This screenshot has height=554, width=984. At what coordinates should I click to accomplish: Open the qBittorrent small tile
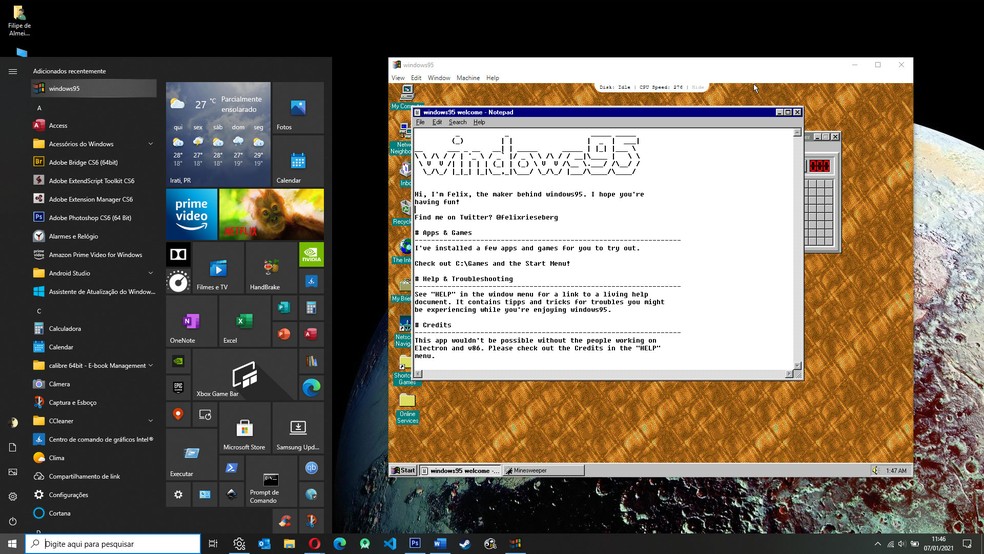coord(311,467)
